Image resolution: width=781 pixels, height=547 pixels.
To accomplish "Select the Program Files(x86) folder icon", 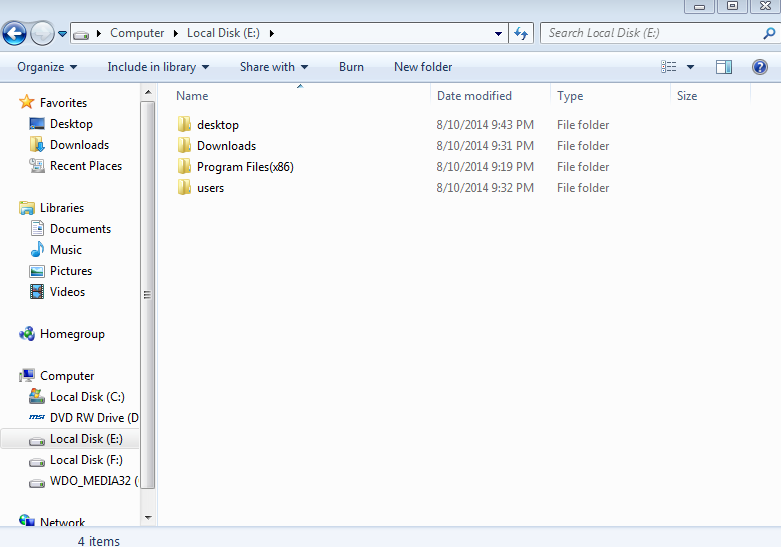I will (184, 166).
